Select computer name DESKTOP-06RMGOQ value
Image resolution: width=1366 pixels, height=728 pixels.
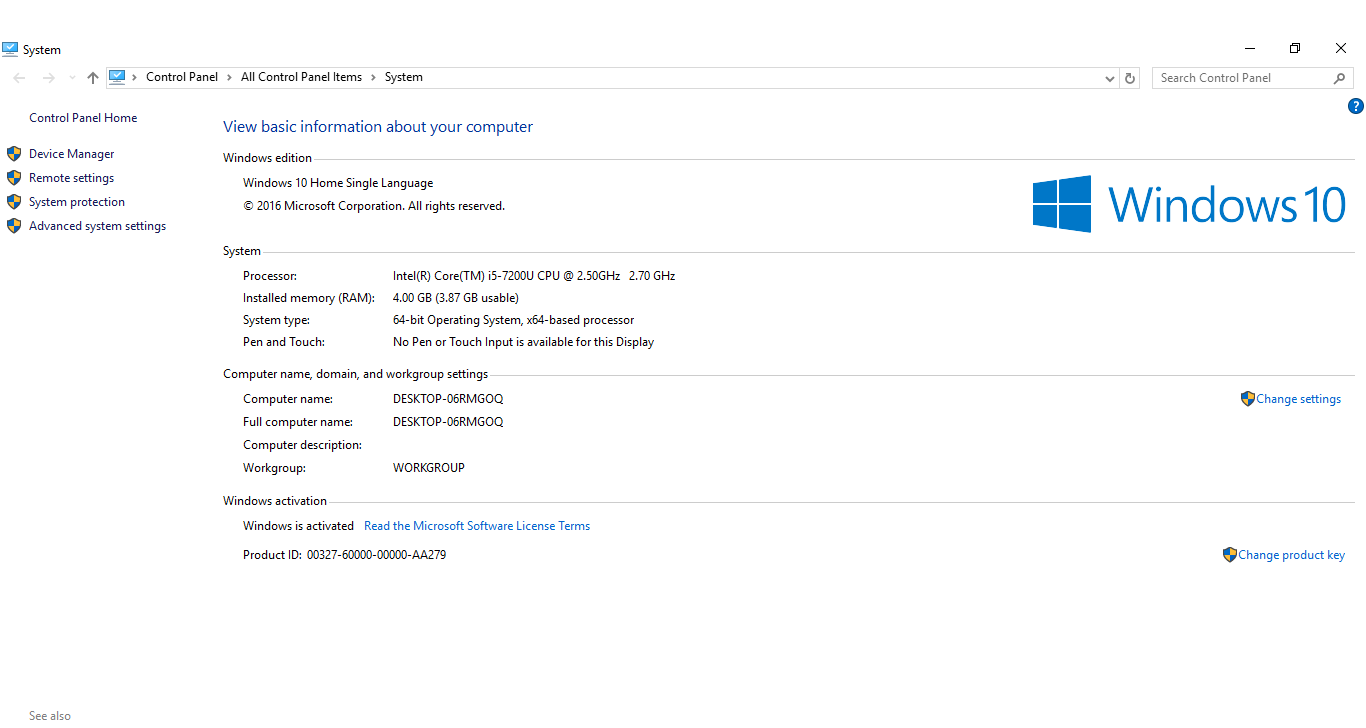click(448, 399)
